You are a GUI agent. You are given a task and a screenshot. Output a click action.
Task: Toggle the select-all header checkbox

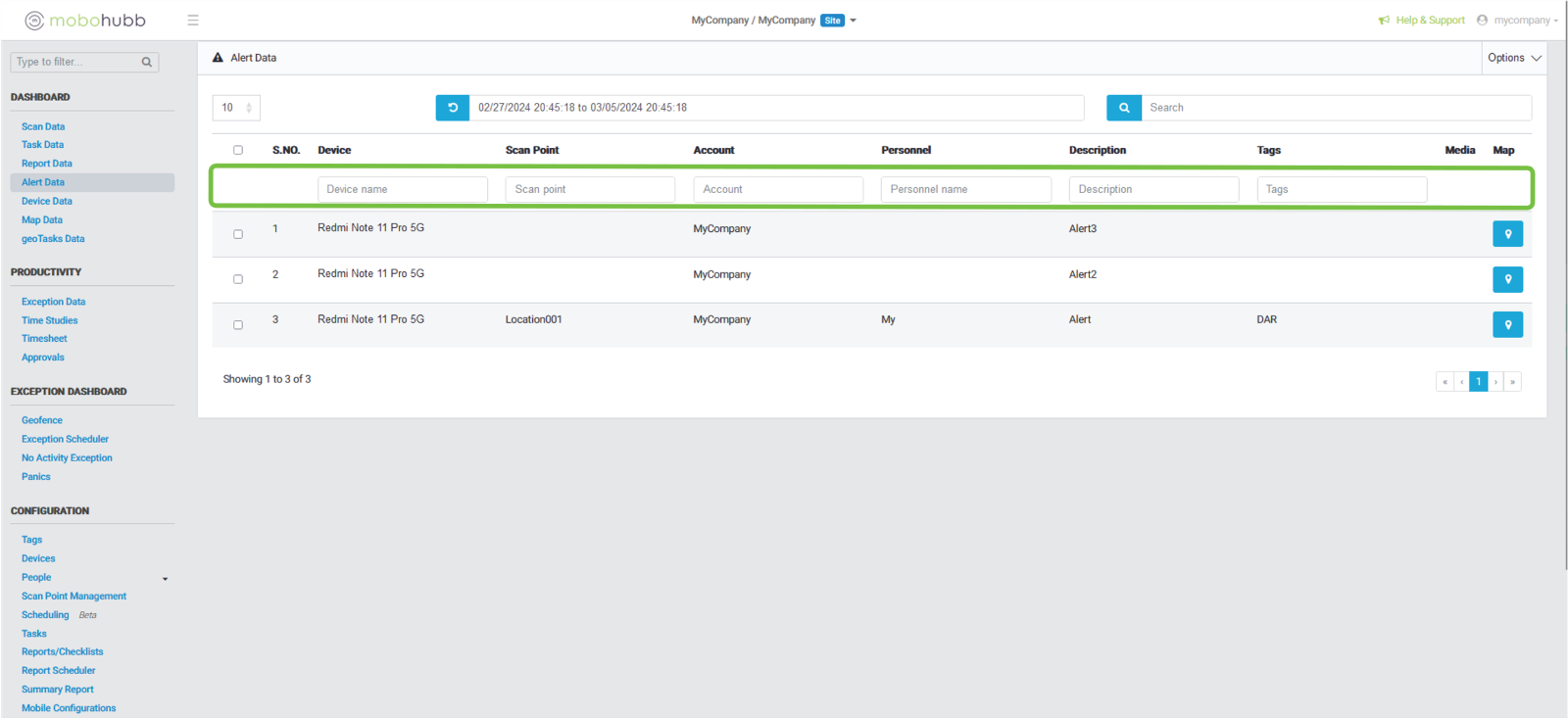[238, 150]
